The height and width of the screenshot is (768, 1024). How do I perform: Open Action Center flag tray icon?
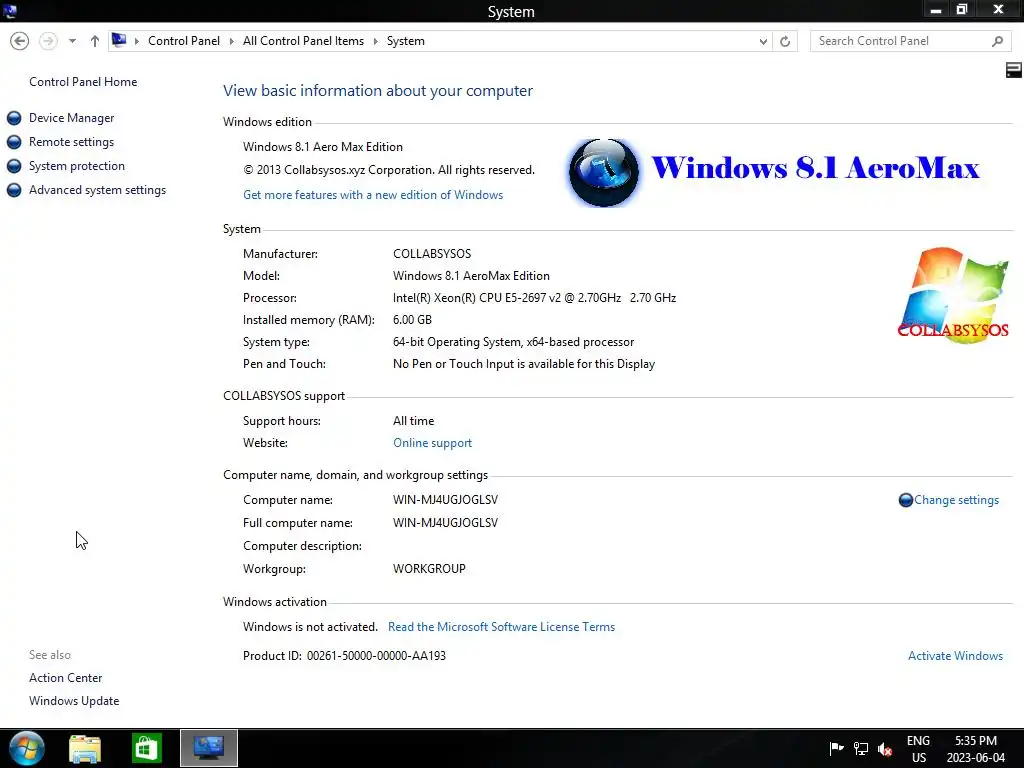[836, 748]
